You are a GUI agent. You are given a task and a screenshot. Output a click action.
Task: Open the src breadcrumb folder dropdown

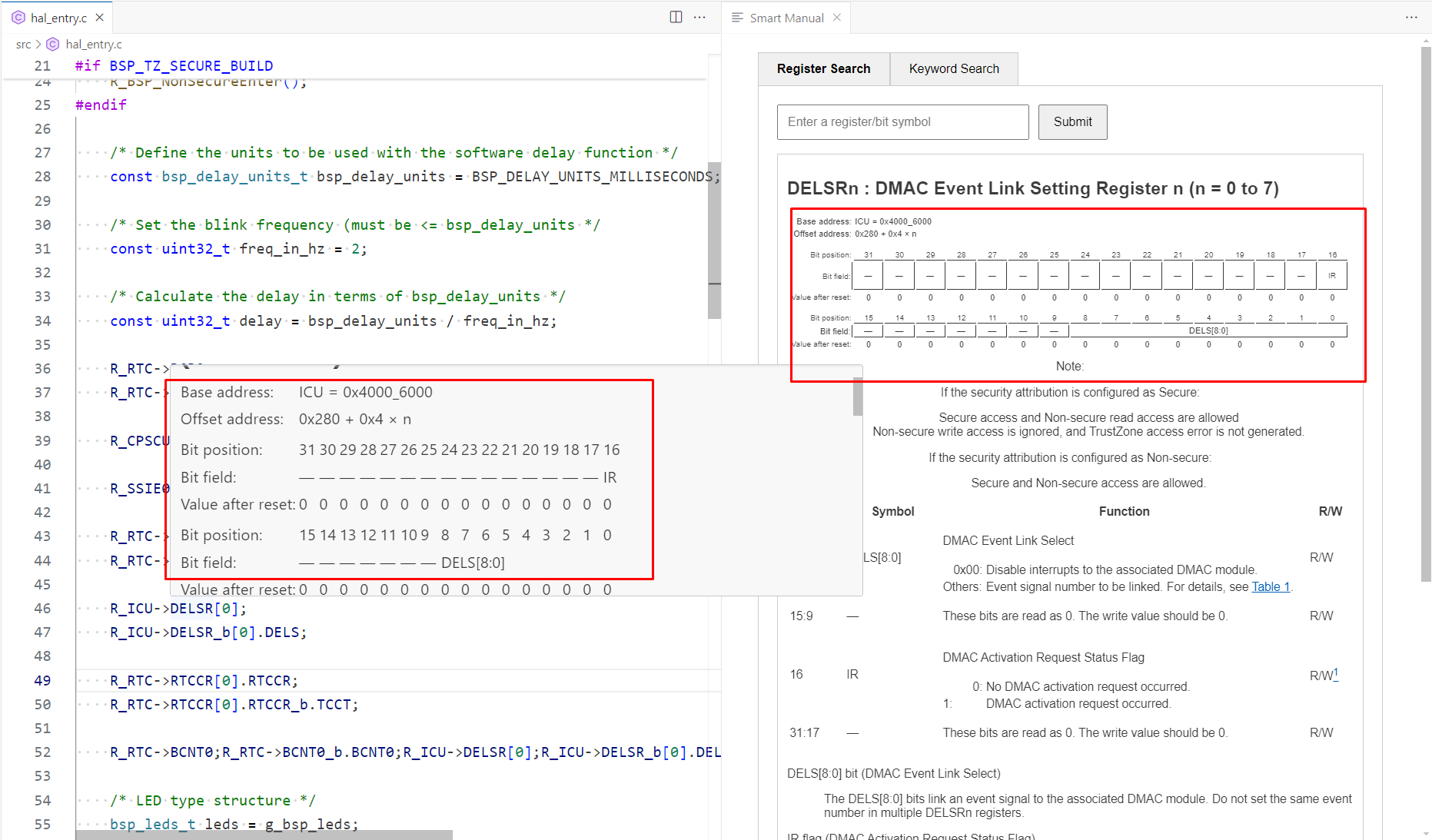point(23,45)
